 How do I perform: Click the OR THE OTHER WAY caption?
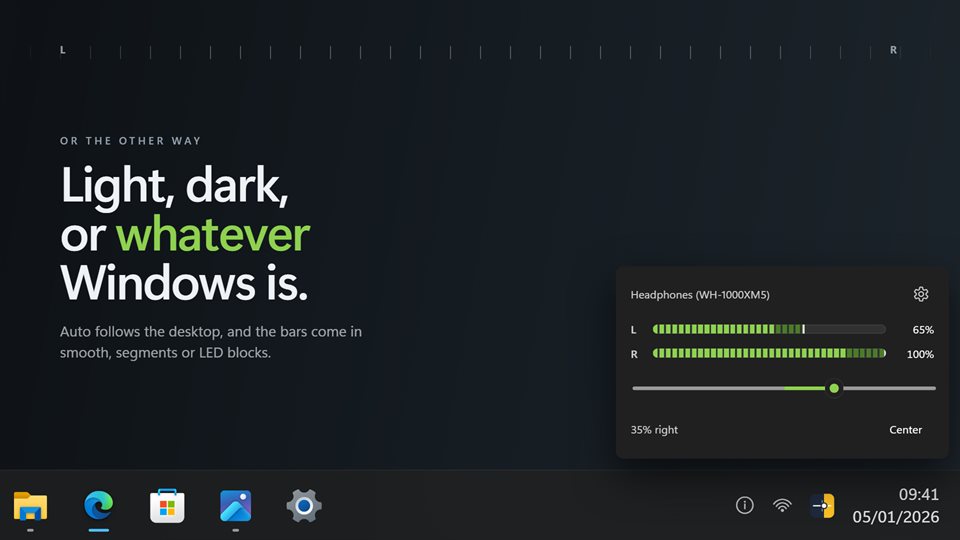pyautogui.click(x=130, y=141)
